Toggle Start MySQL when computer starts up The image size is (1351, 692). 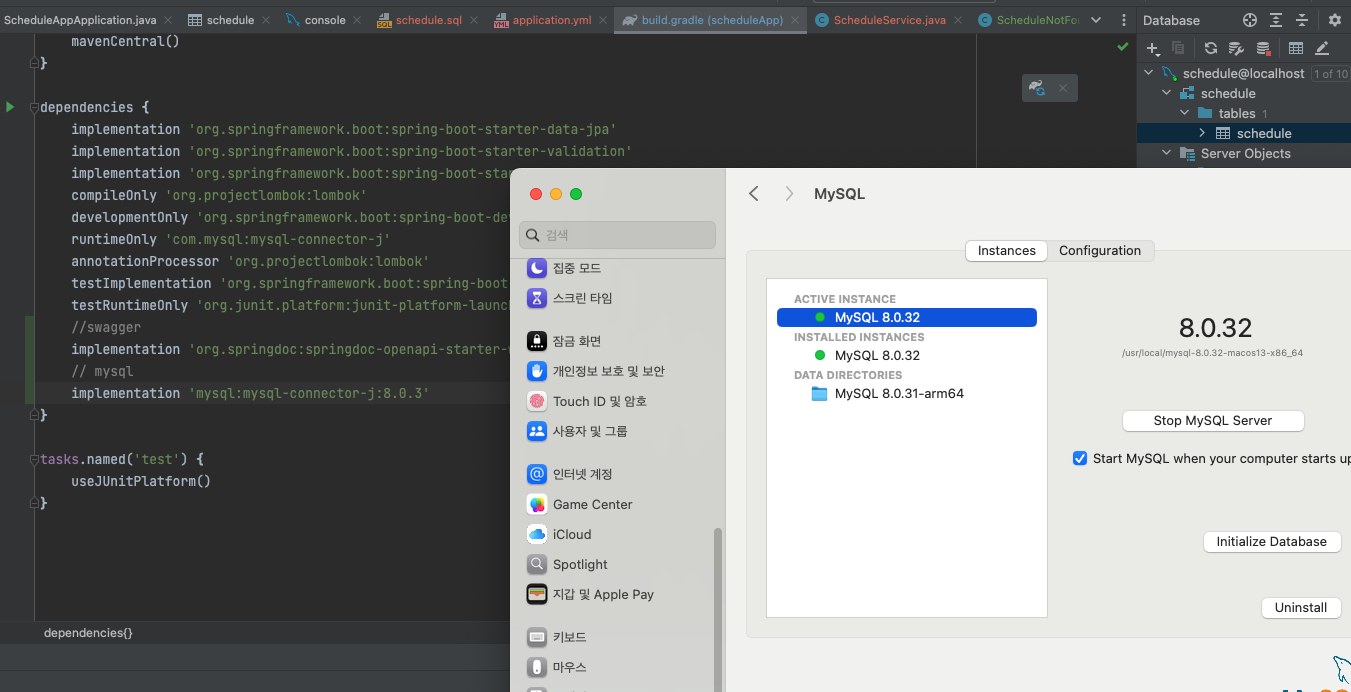pyautogui.click(x=1080, y=458)
